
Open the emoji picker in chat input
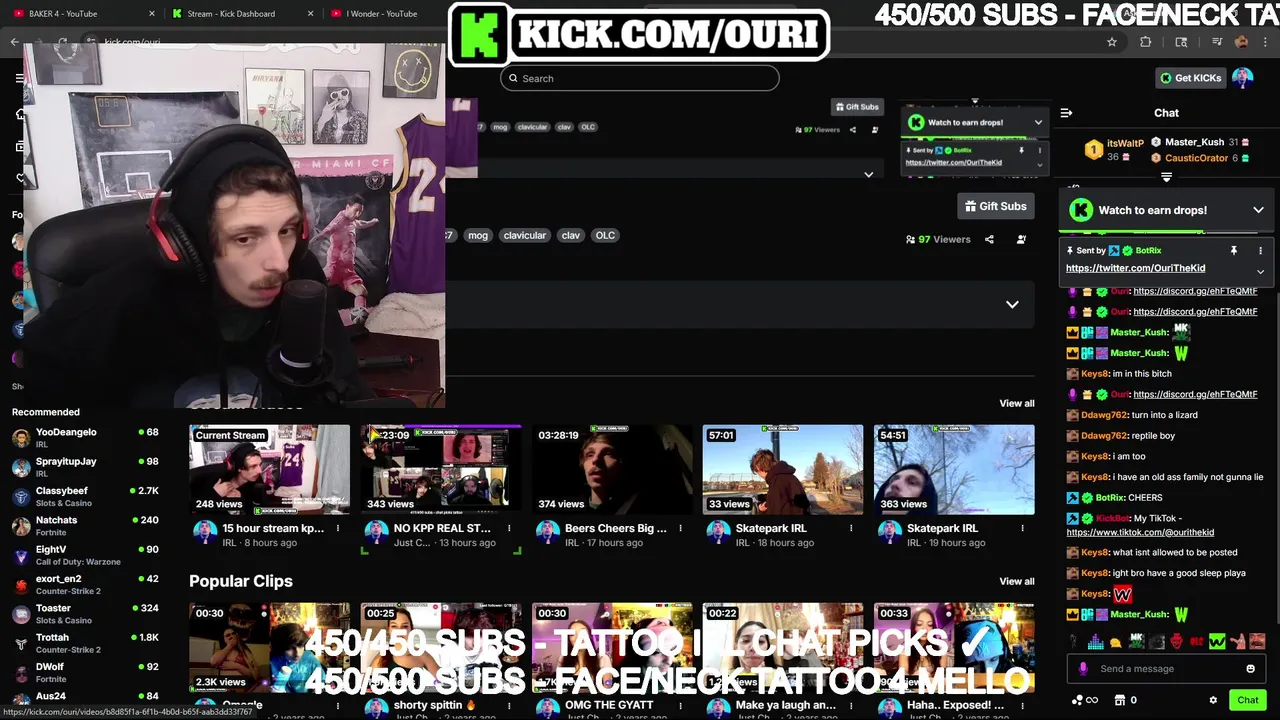(1250, 669)
